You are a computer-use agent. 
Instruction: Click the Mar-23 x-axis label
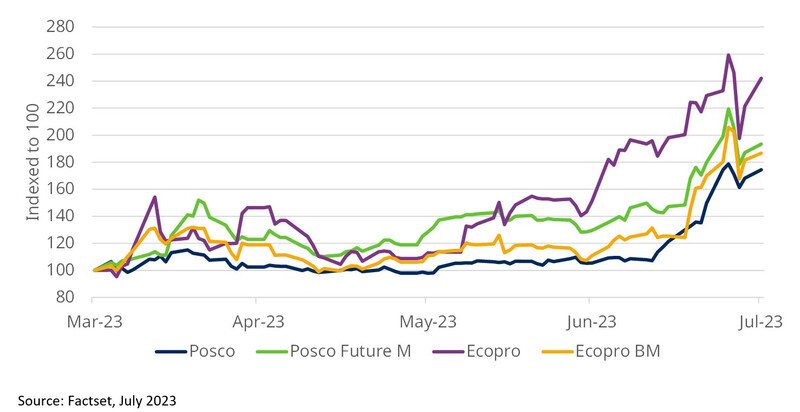[x=94, y=321]
